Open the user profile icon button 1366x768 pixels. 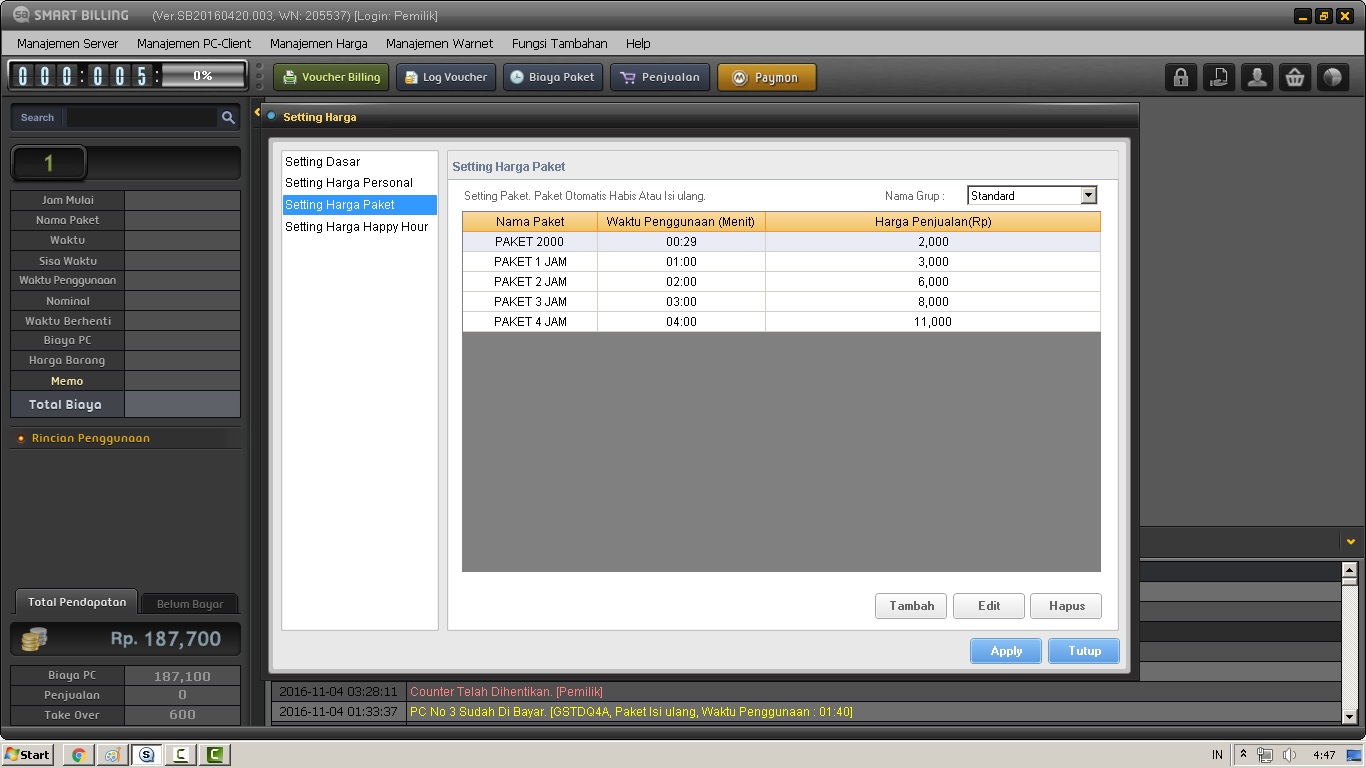[1257, 77]
